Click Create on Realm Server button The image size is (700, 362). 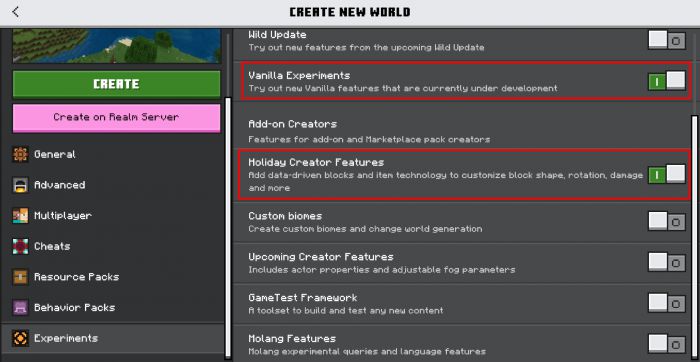116,118
